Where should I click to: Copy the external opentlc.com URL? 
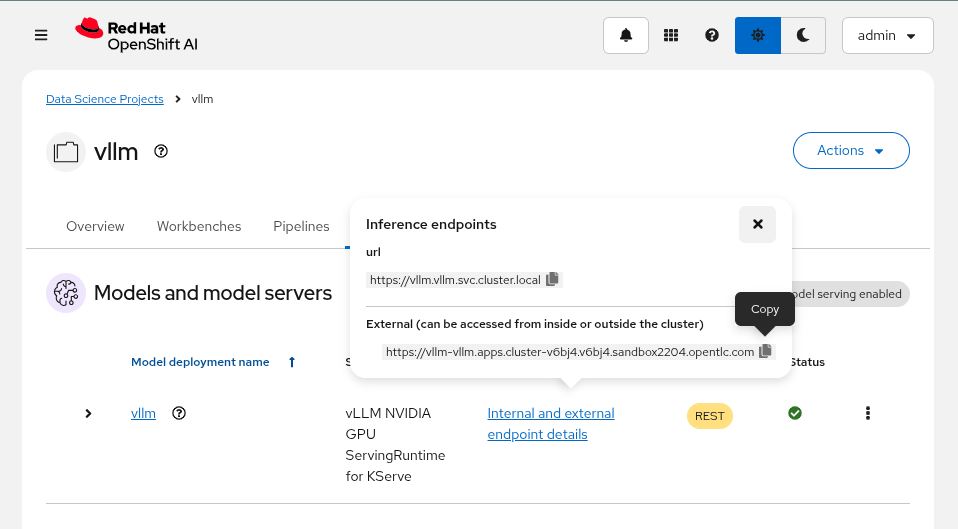pyautogui.click(x=765, y=351)
